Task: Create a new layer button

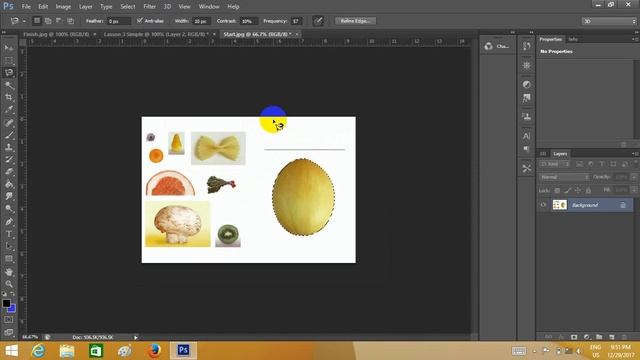Action: coord(611,337)
